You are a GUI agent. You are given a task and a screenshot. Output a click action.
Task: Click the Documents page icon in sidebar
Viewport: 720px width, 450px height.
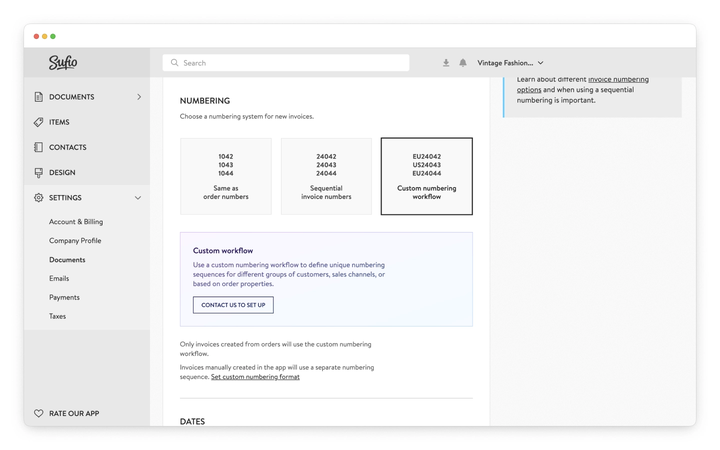click(x=39, y=97)
